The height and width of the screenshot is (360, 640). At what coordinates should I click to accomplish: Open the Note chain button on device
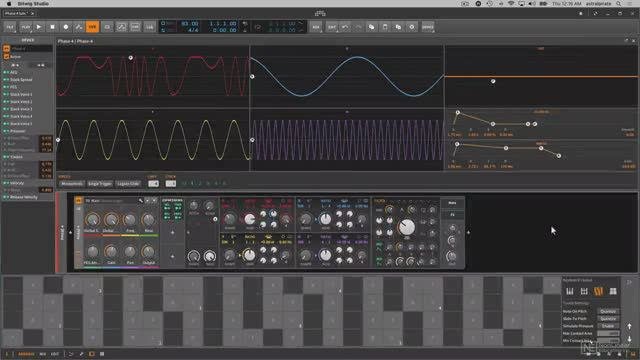[452, 203]
